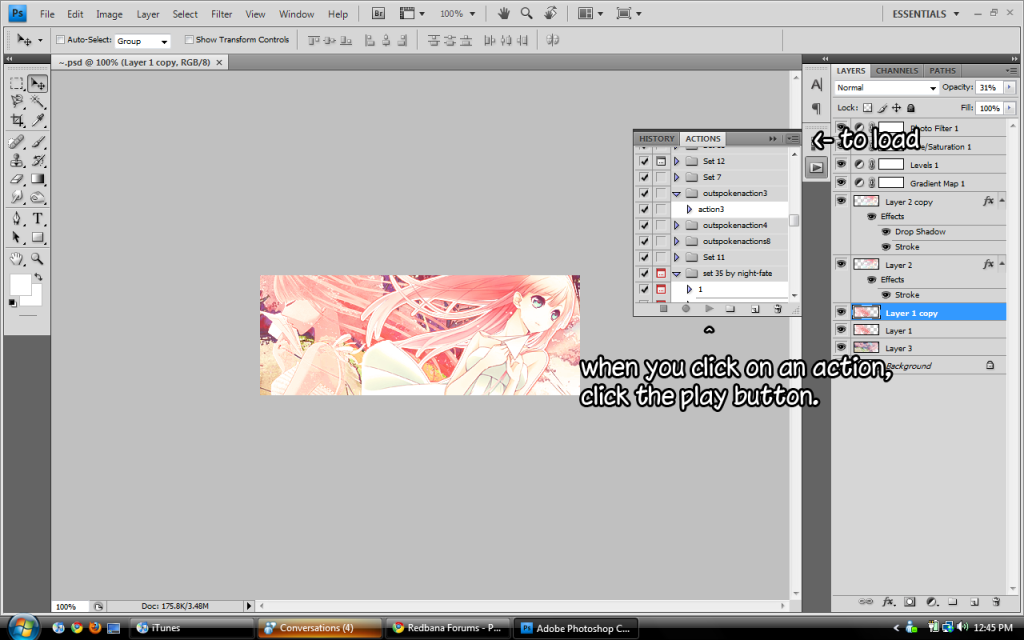Select the Hand tool in the toolbox
Image resolution: width=1024 pixels, height=640 pixels.
17,259
